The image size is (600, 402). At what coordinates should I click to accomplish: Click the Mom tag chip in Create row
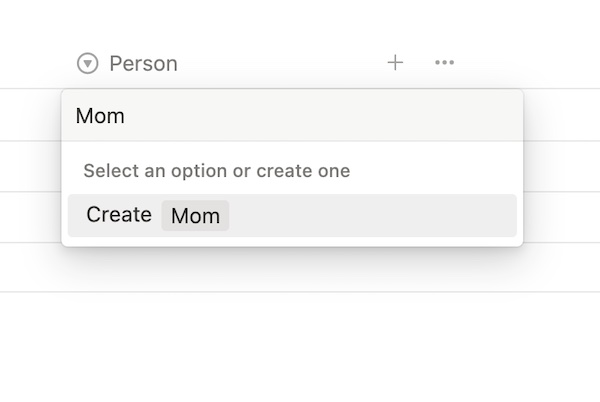(195, 216)
